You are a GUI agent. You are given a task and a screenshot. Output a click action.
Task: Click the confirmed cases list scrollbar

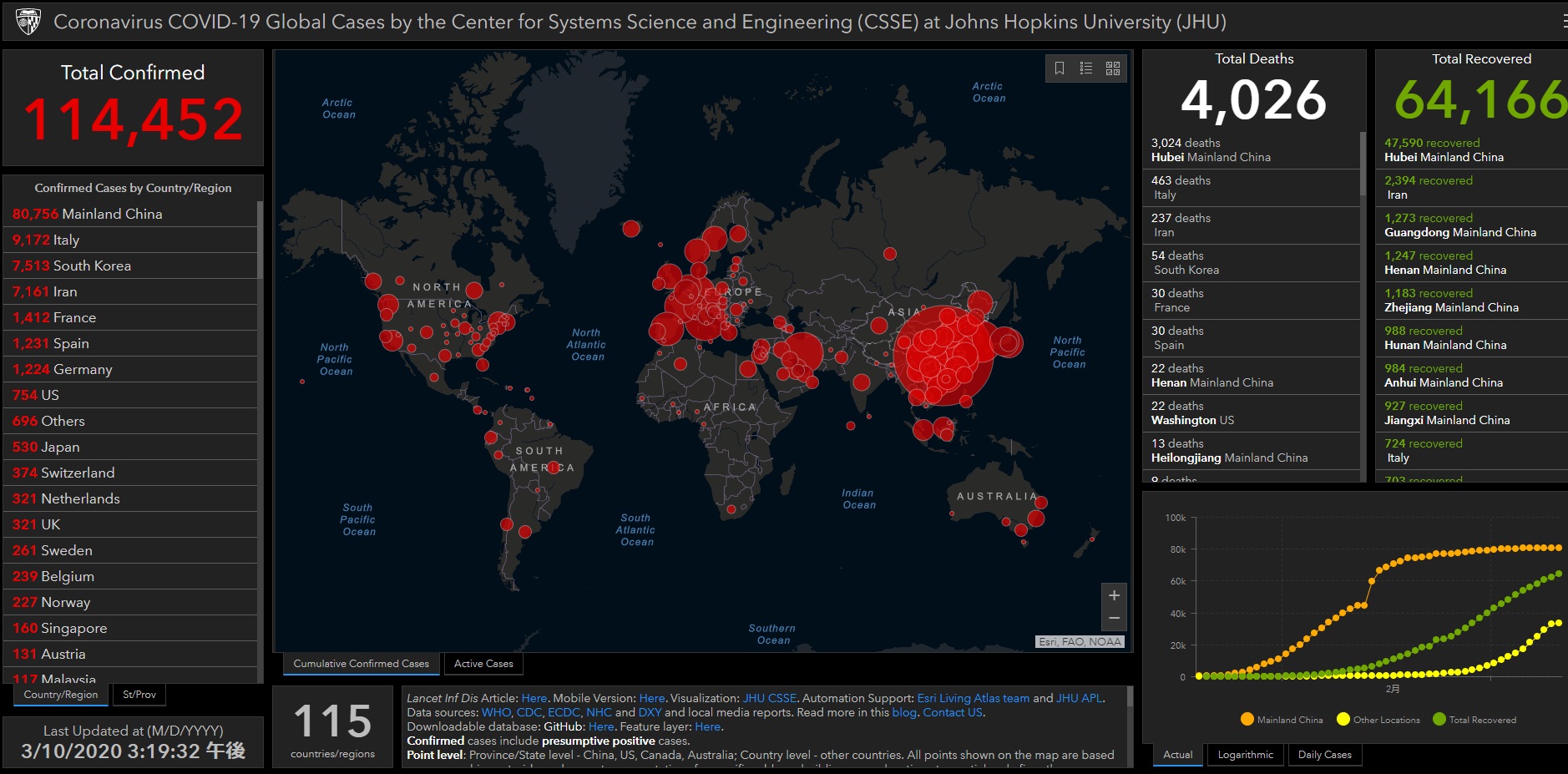[260, 242]
